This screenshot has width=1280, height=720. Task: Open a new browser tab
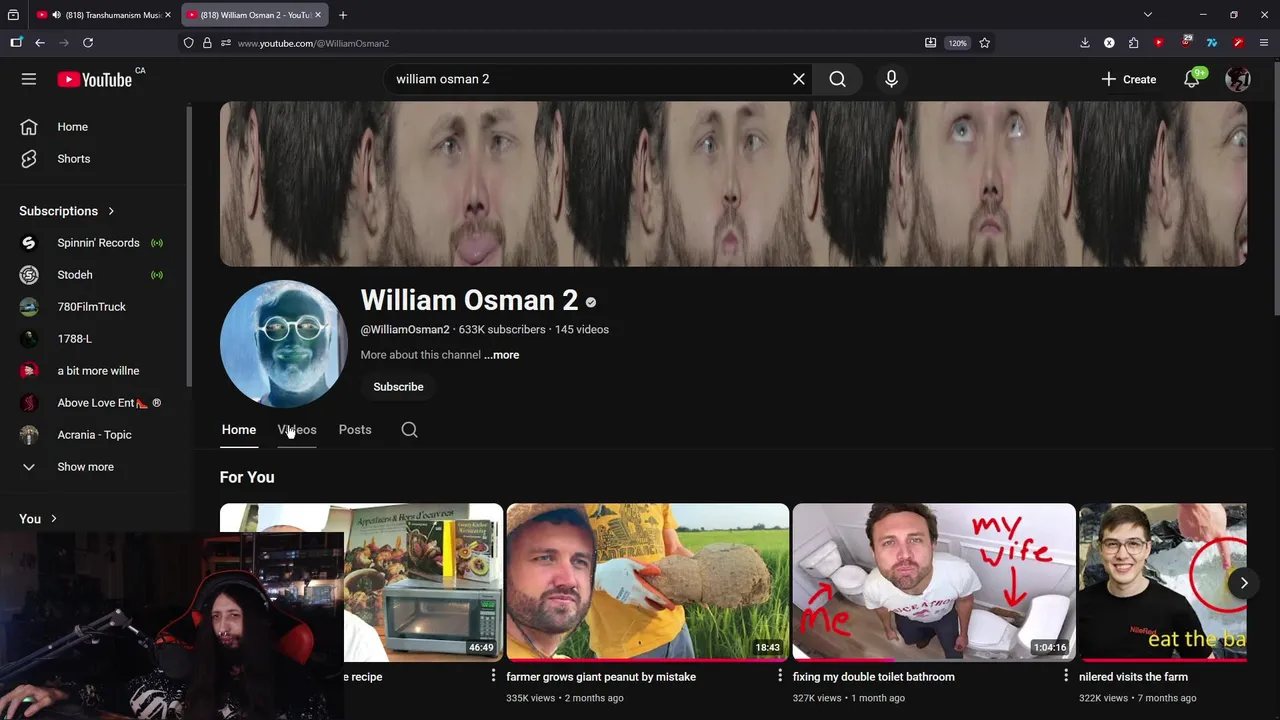click(x=343, y=15)
